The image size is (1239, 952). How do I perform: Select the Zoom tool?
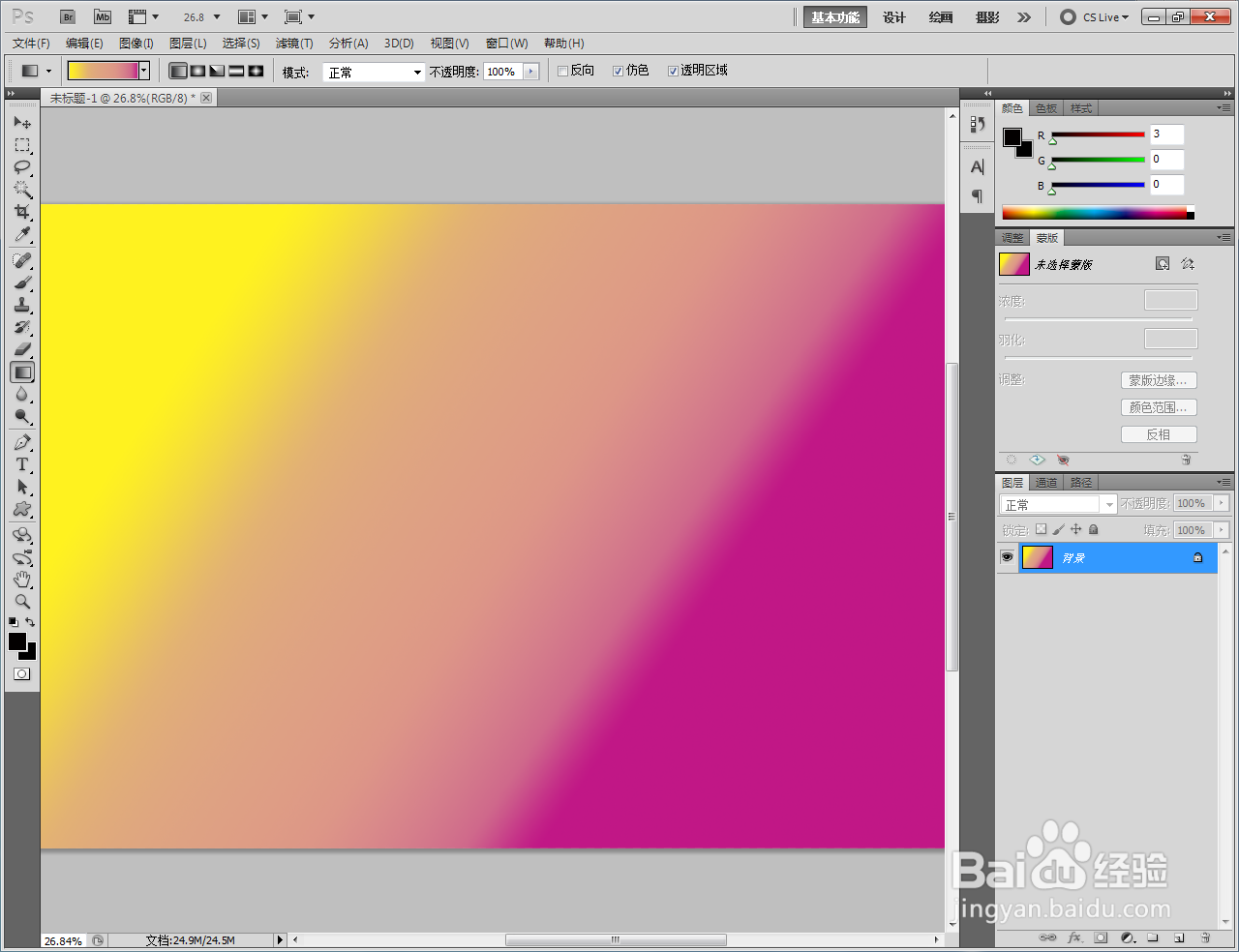pos(22,602)
